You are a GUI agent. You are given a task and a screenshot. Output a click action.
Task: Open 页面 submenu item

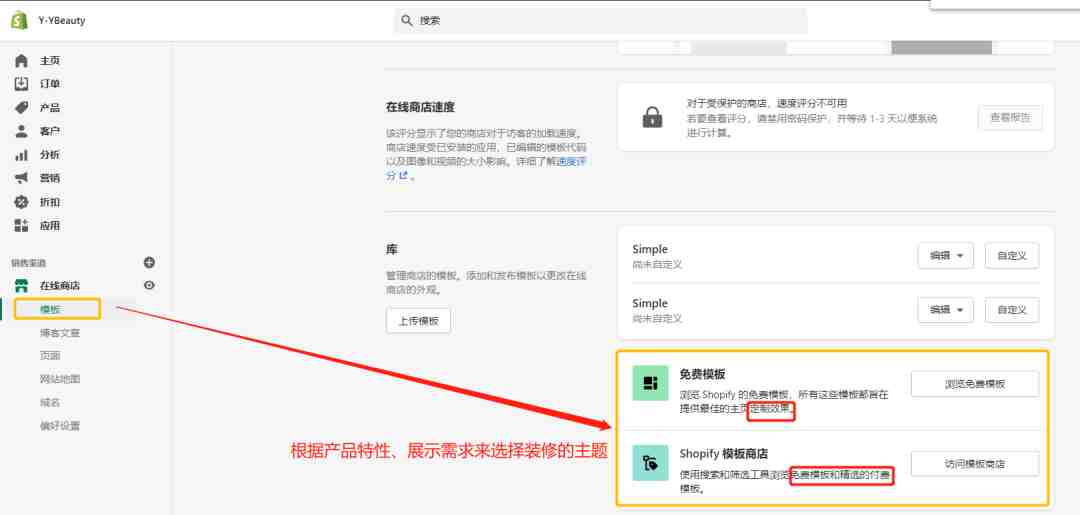pyautogui.click(x=50, y=356)
